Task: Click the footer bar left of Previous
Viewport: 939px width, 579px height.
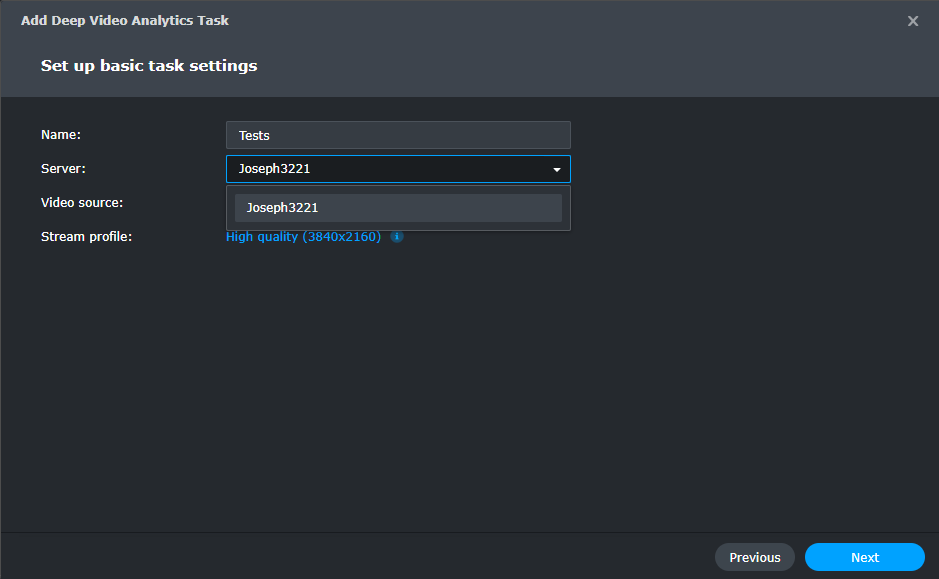Action: click(350, 556)
